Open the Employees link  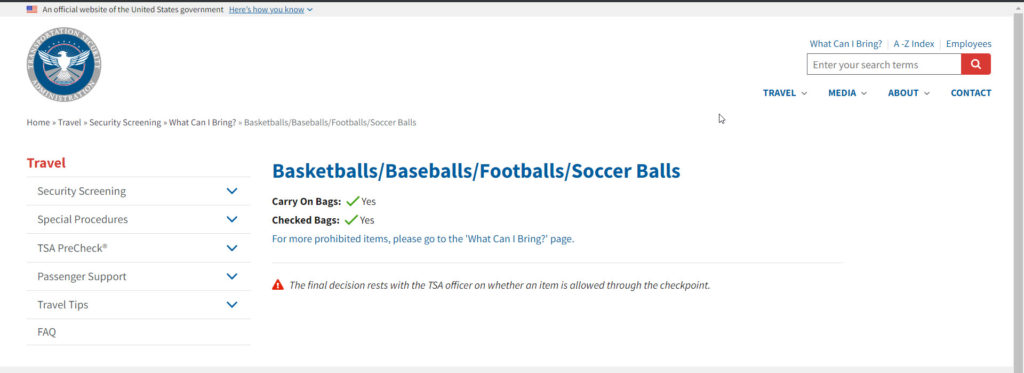tap(968, 44)
